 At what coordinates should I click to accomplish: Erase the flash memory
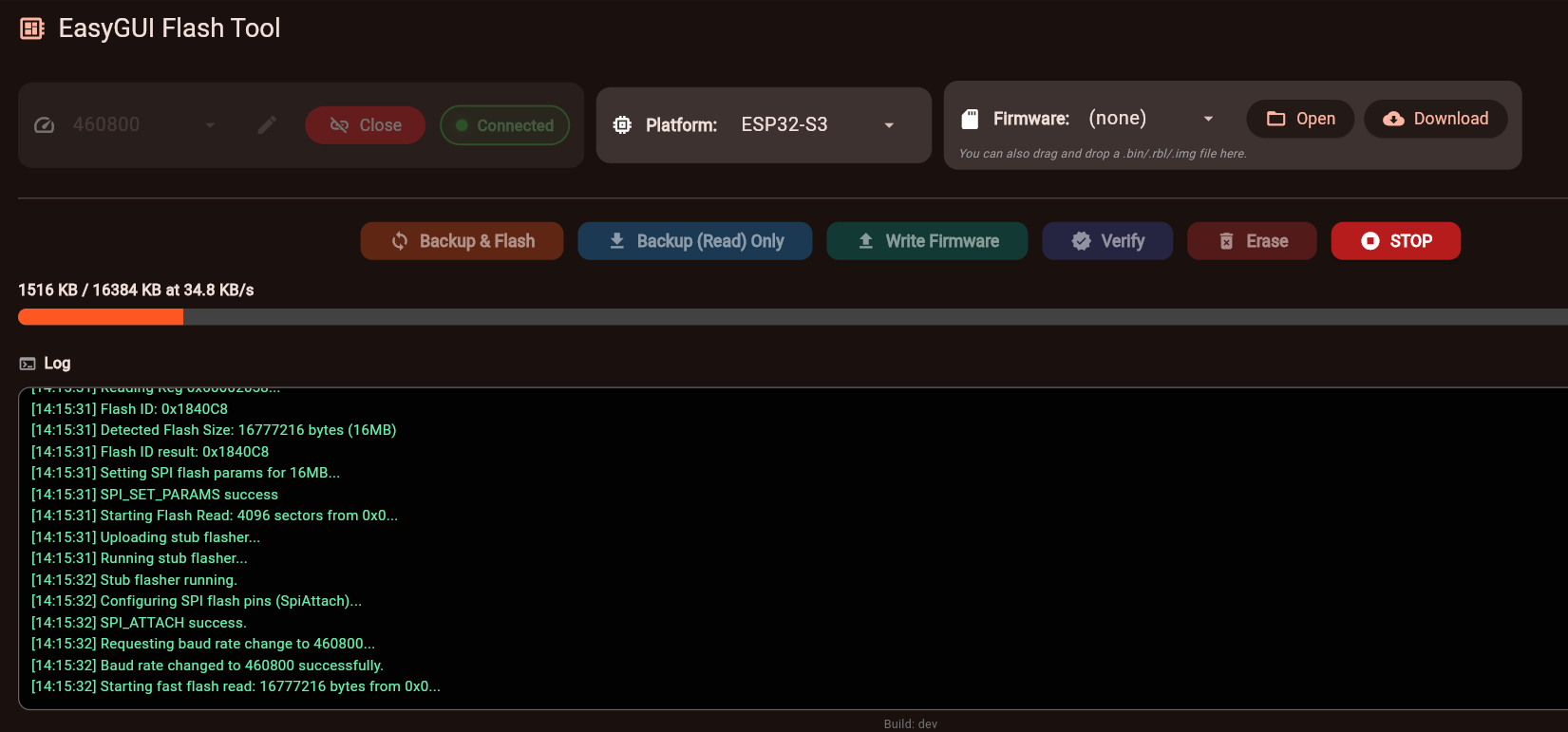[1252, 241]
